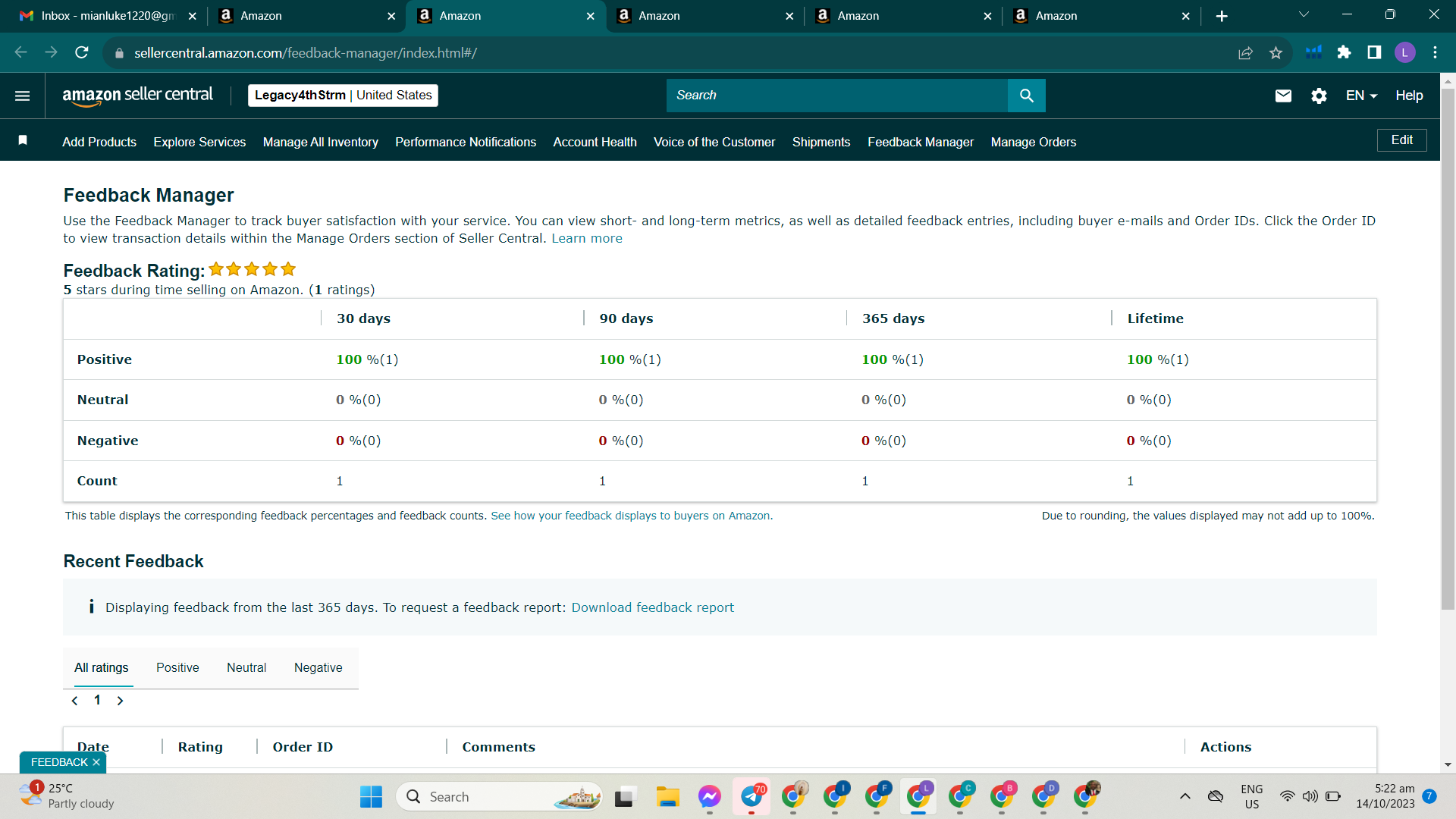
Task: Reload the page with refresh icon
Action: tap(82, 52)
